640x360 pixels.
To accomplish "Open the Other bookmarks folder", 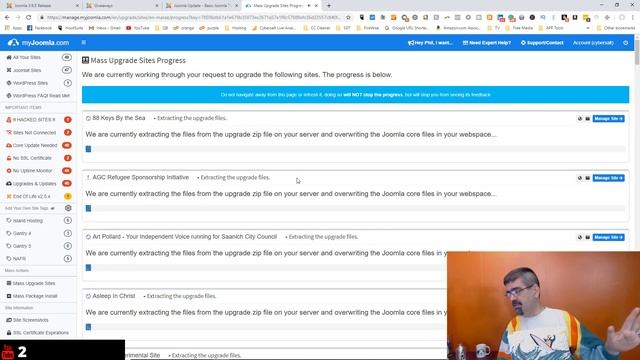I will tap(616, 28).
